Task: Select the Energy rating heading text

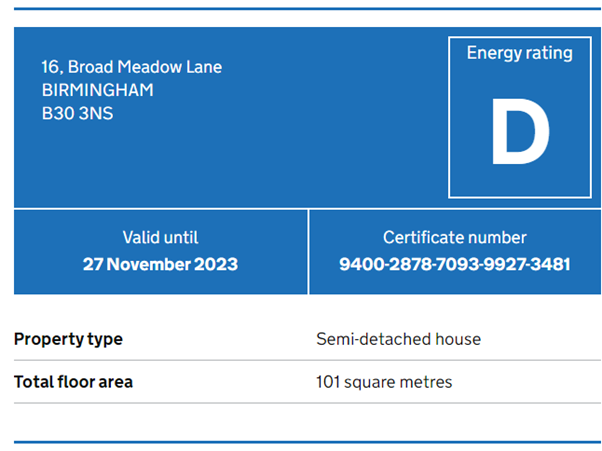Action: click(x=519, y=53)
